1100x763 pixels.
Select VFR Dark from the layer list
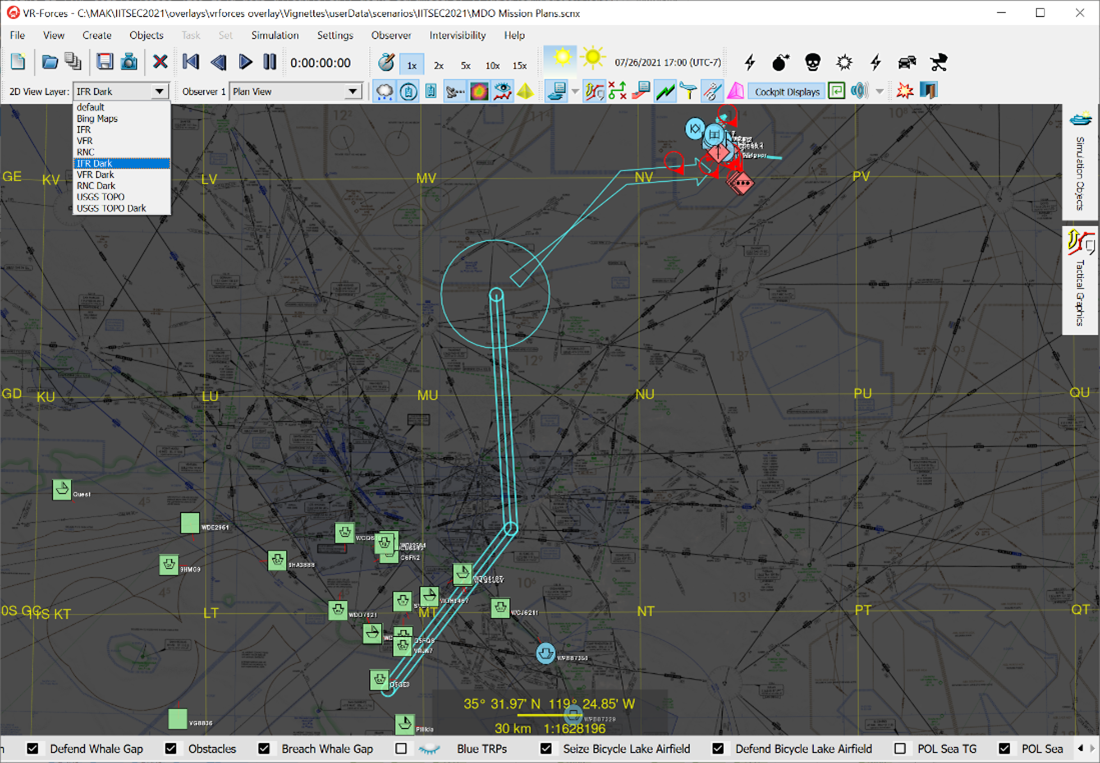96,175
